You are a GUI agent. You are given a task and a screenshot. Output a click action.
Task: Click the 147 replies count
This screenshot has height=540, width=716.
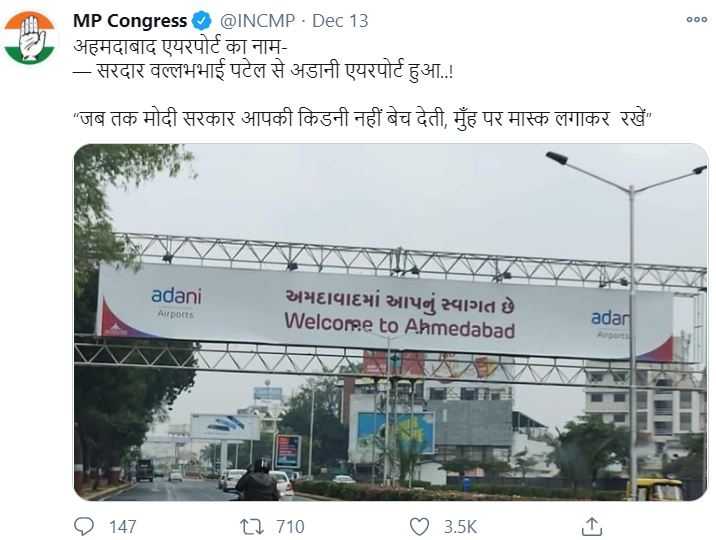pyautogui.click(x=123, y=527)
